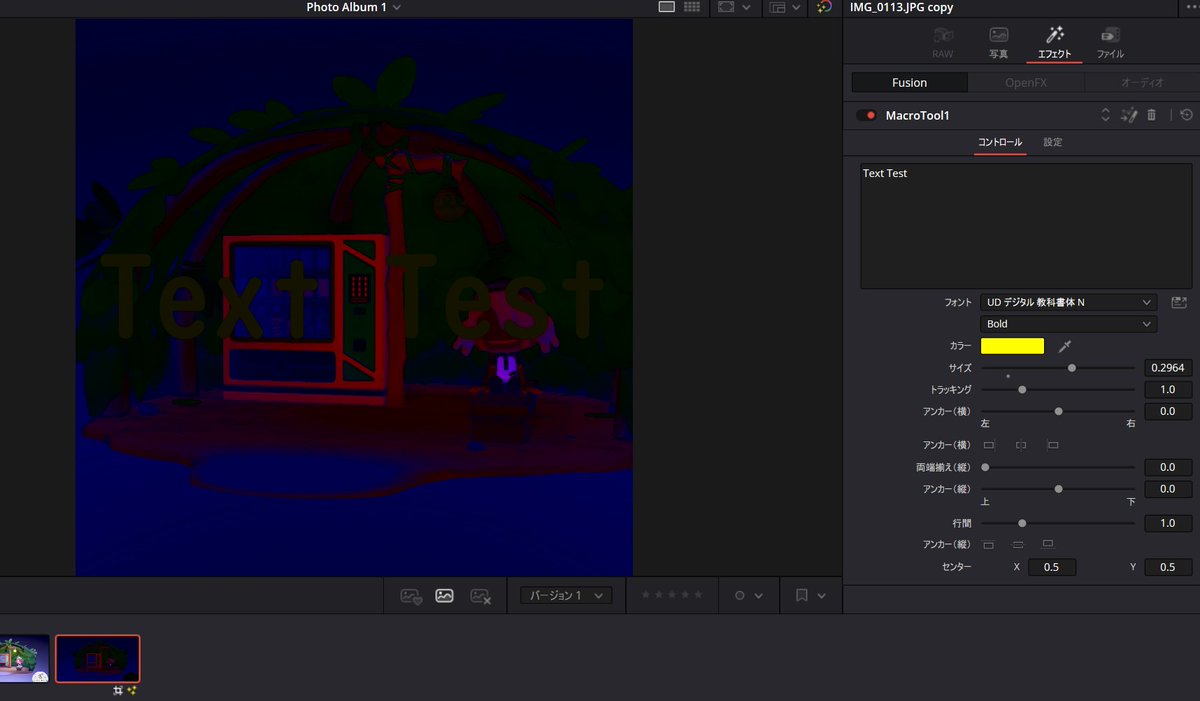1200x701 pixels.
Task: Click the アンカー(縦) slider handle
Action: 1059,489
